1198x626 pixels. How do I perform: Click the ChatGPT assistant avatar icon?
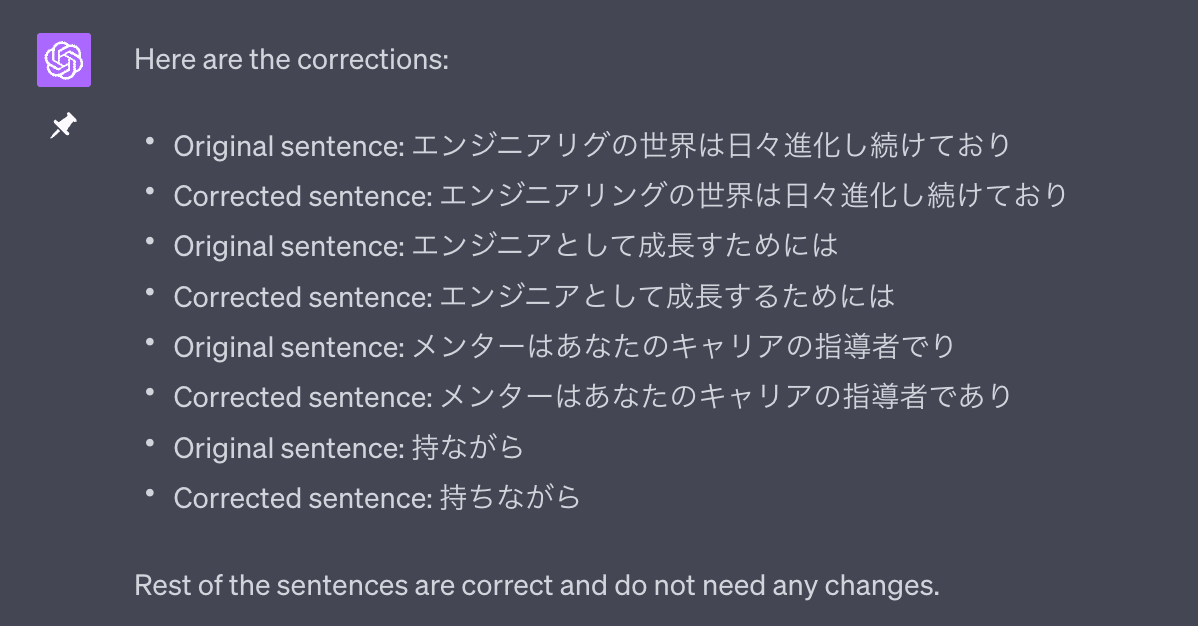tap(63, 60)
